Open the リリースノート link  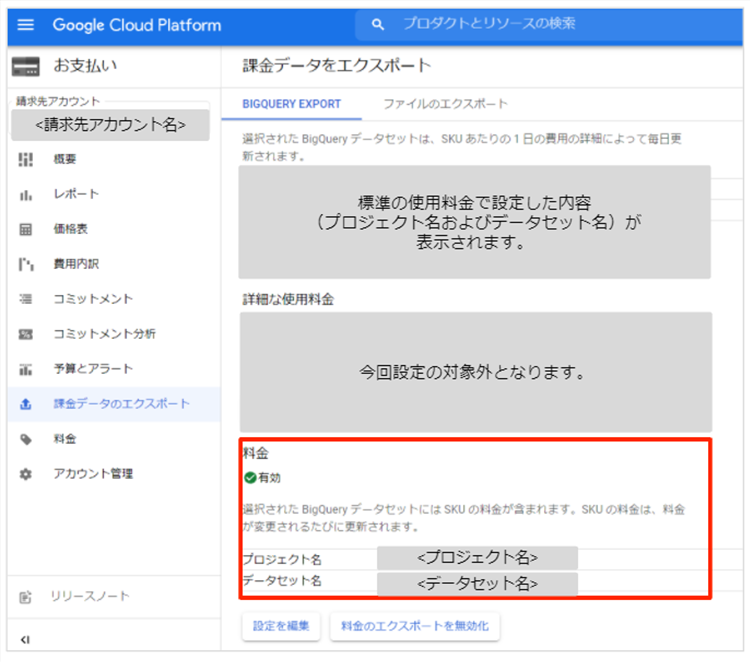[x=90, y=596]
